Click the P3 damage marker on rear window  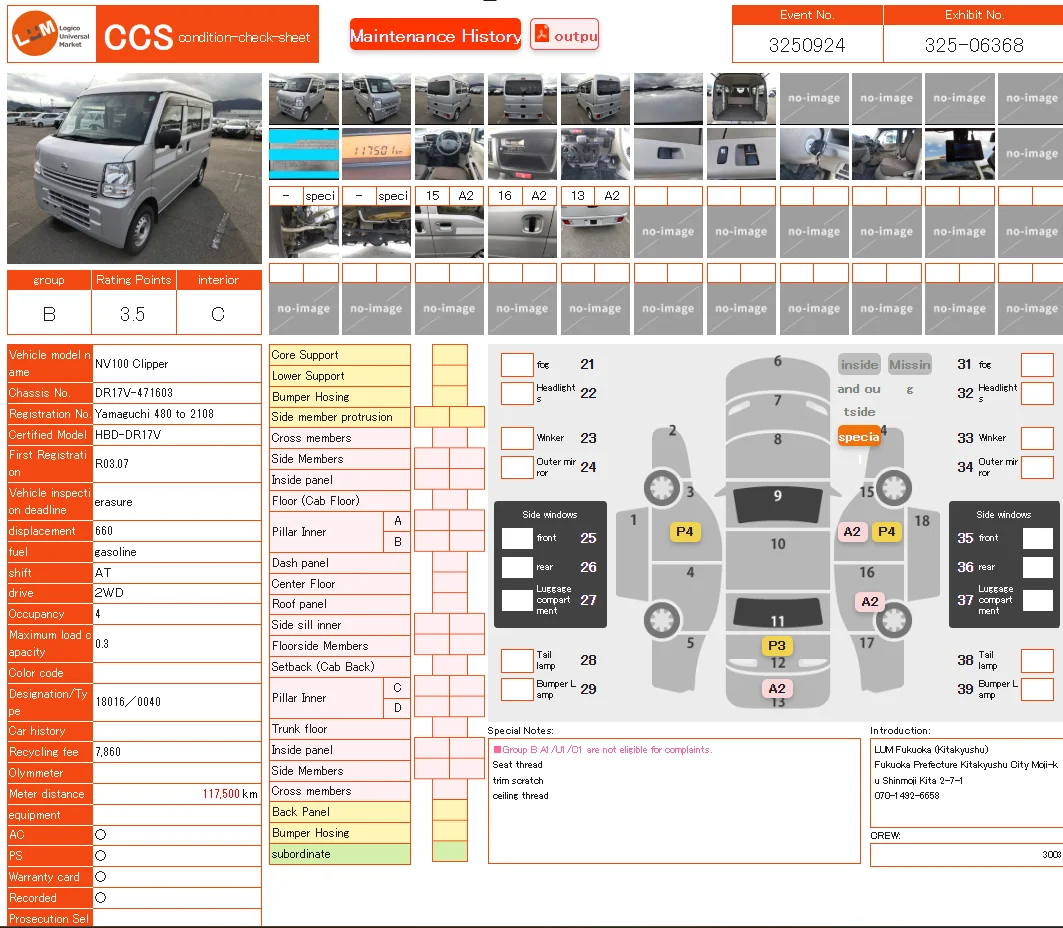click(x=777, y=646)
